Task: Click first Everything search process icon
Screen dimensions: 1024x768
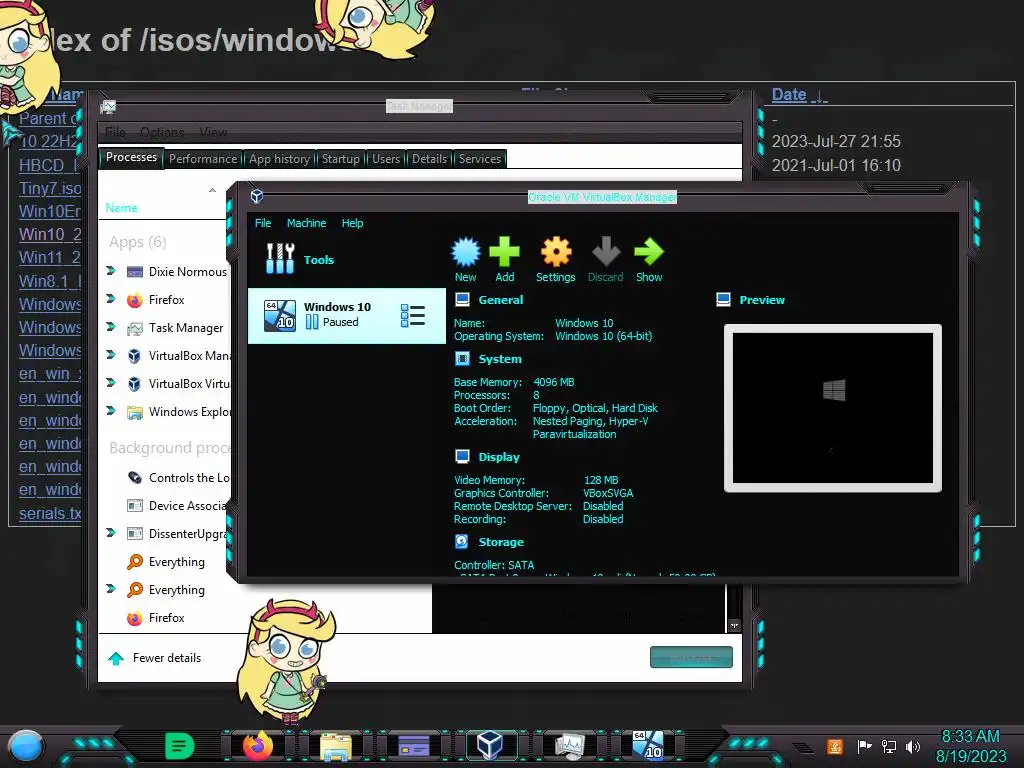Action: [x=135, y=562]
